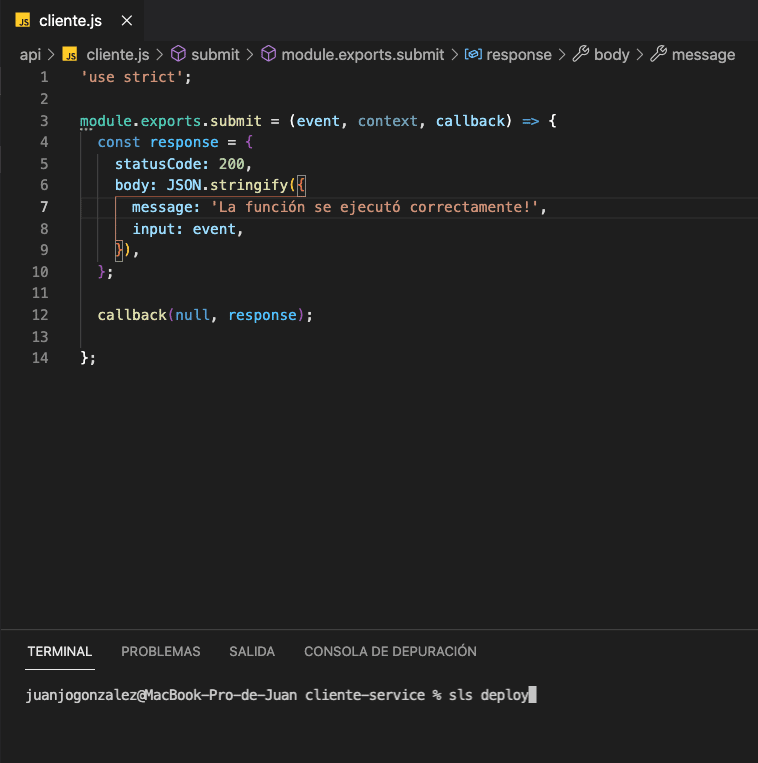This screenshot has width=758, height=763.
Task: Click the 'const' keyword on line 4
Action: [119, 142]
